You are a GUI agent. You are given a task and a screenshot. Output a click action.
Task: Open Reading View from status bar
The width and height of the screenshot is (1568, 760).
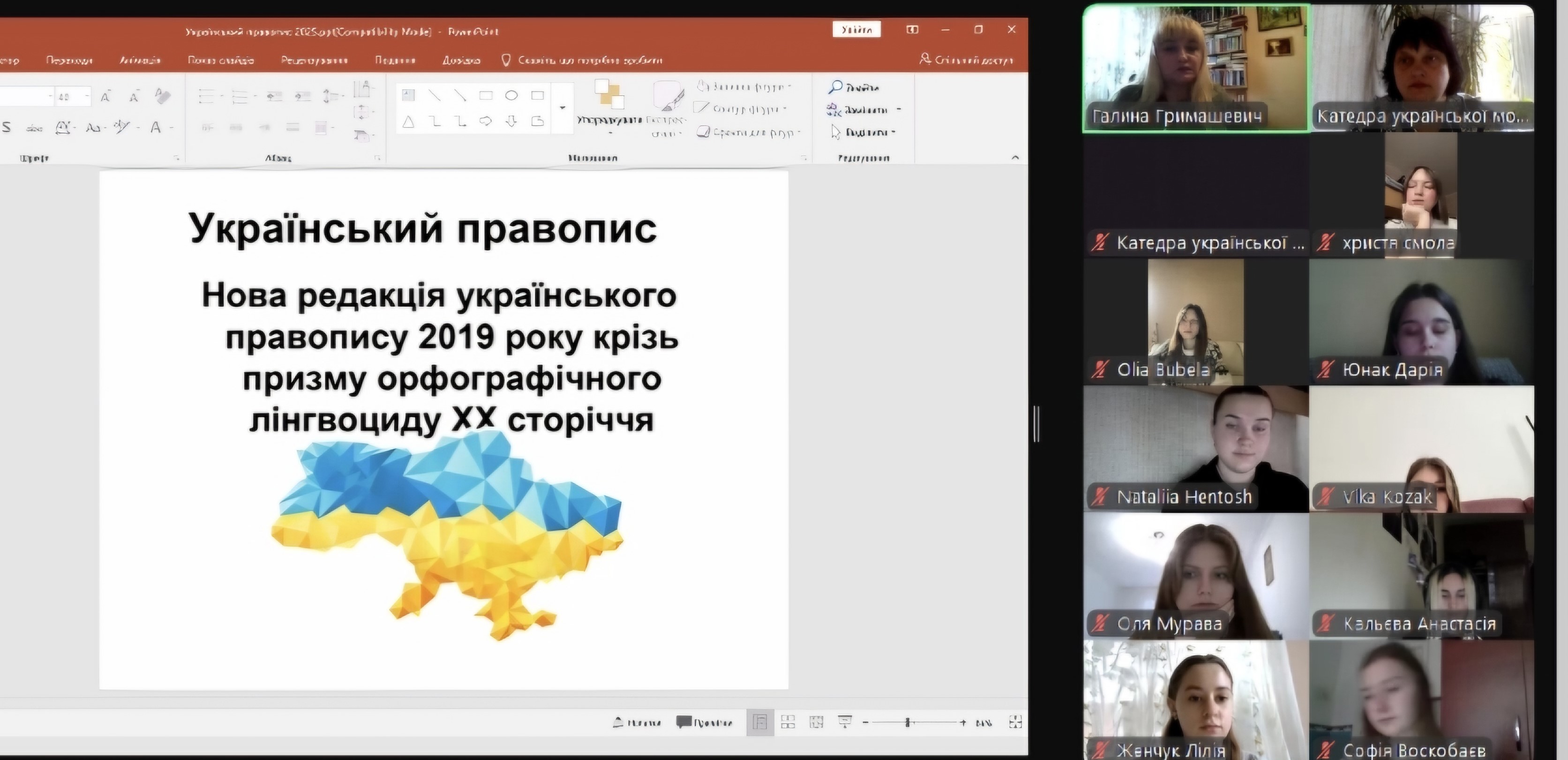coord(816,722)
